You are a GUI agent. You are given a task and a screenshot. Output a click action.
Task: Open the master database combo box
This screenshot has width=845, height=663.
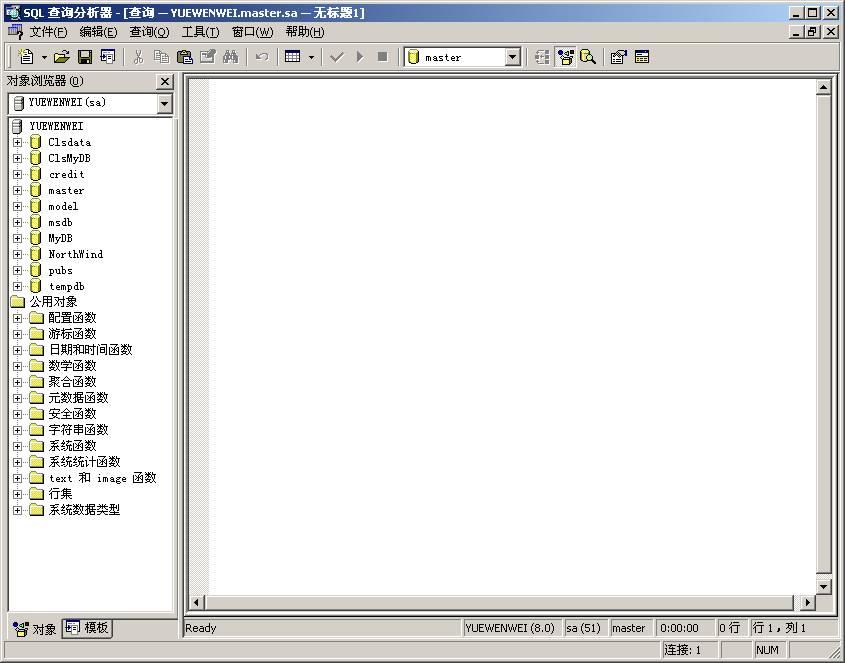462,57
